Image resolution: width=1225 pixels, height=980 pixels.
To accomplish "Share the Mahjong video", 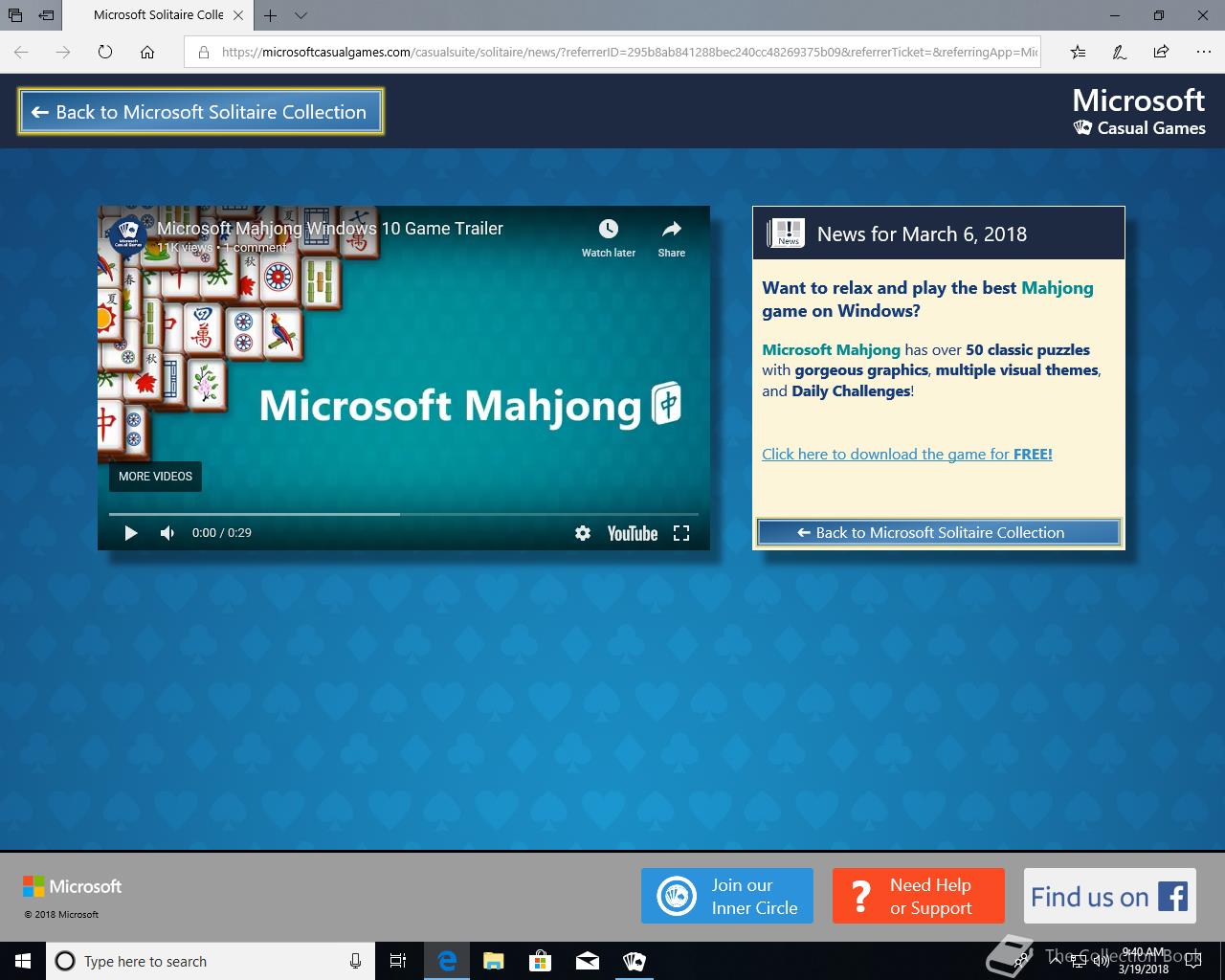I will click(672, 237).
